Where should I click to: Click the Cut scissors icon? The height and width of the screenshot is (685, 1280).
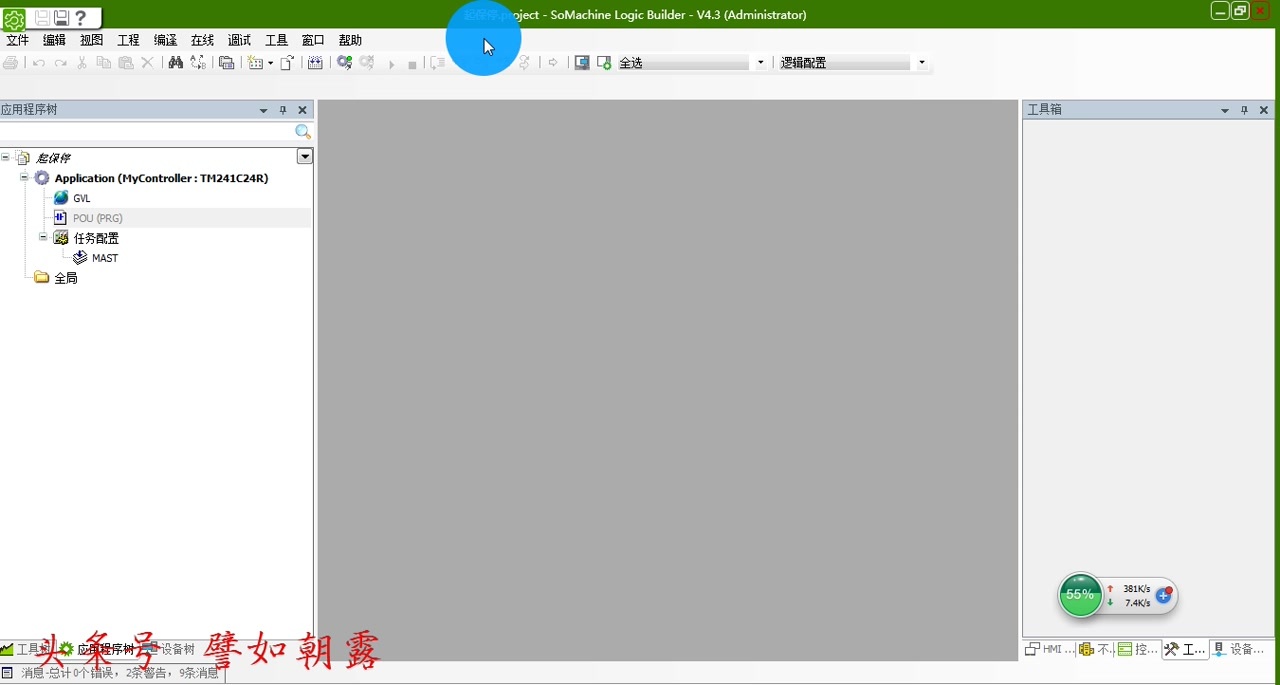[82, 62]
